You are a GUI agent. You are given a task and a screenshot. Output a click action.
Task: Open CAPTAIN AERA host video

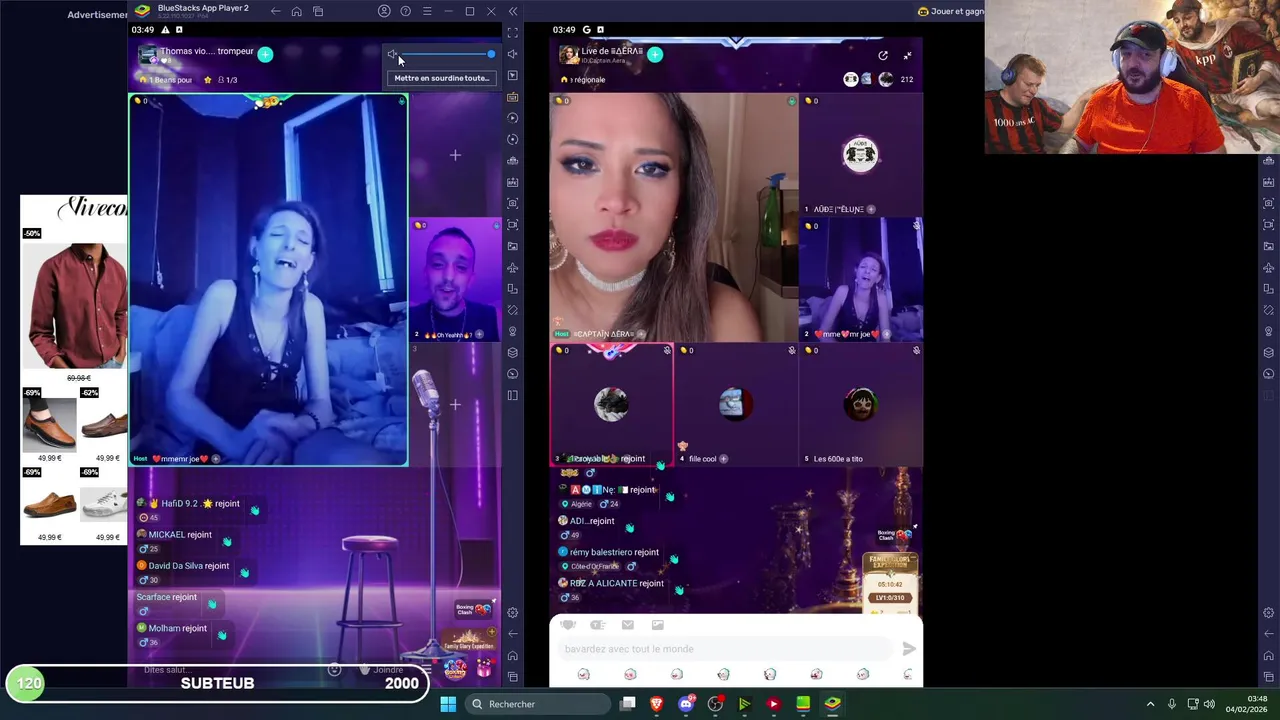pos(674,218)
